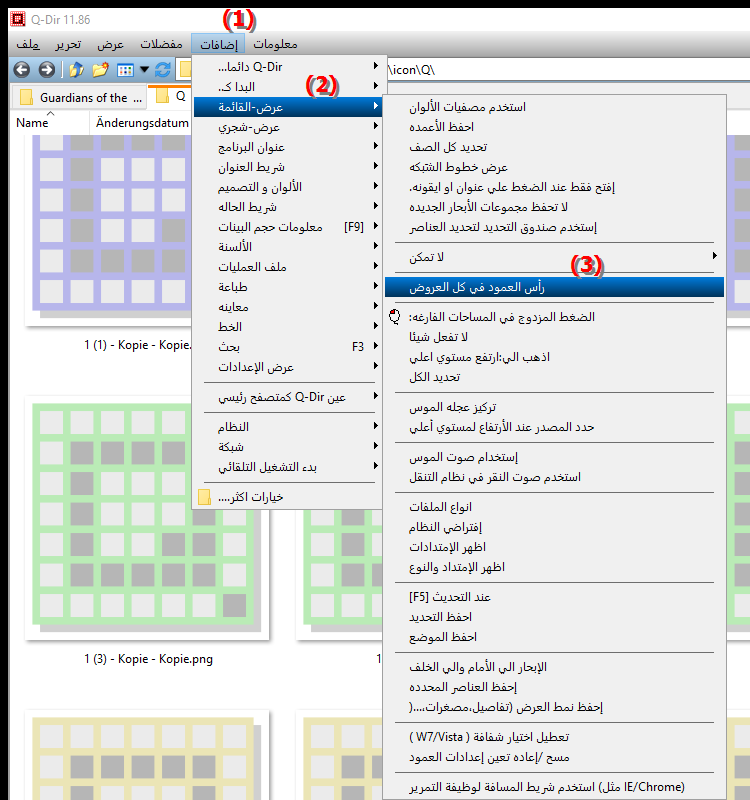This screenshot has width=750, height=800.
Task: Click the mouse icon beside الضغط المزدوج
Action: click(x=394, y=317)
